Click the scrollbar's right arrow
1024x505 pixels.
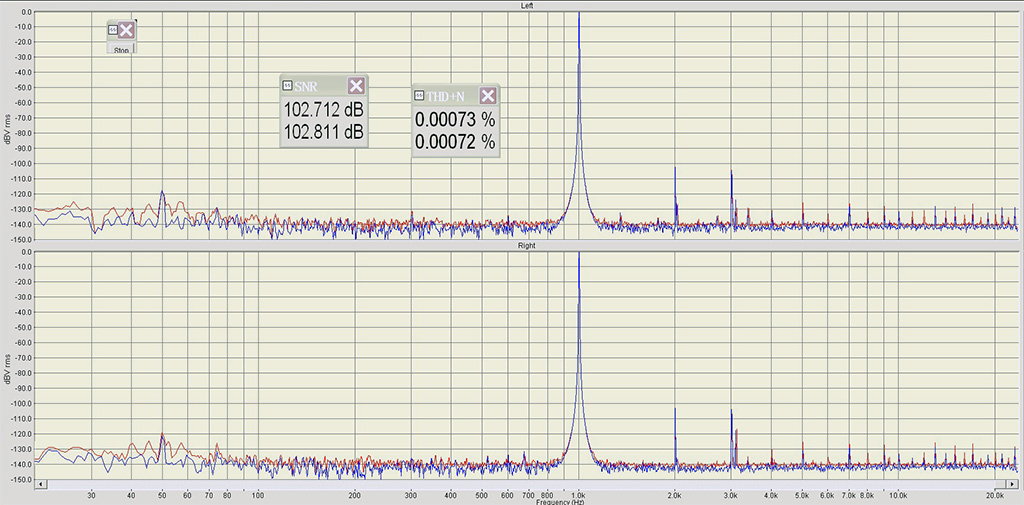(x=1013, y=484)
